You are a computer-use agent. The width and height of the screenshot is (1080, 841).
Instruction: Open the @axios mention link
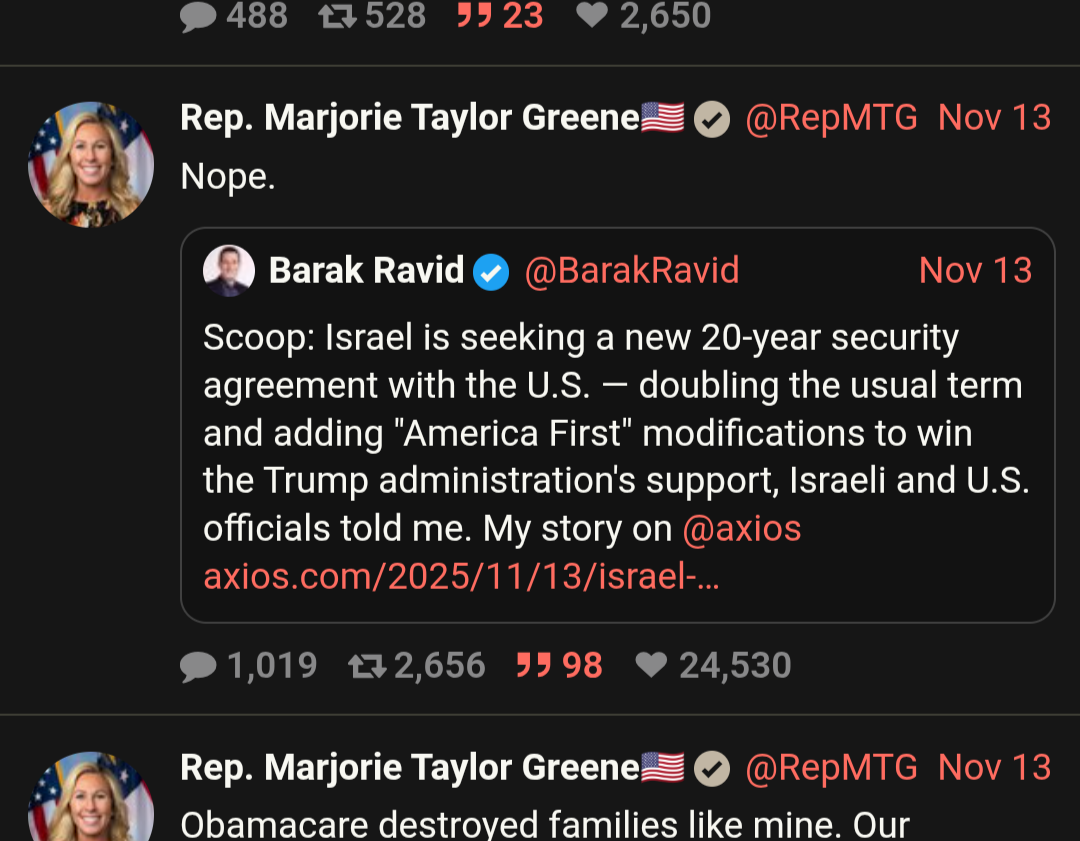tap(741, 529)
